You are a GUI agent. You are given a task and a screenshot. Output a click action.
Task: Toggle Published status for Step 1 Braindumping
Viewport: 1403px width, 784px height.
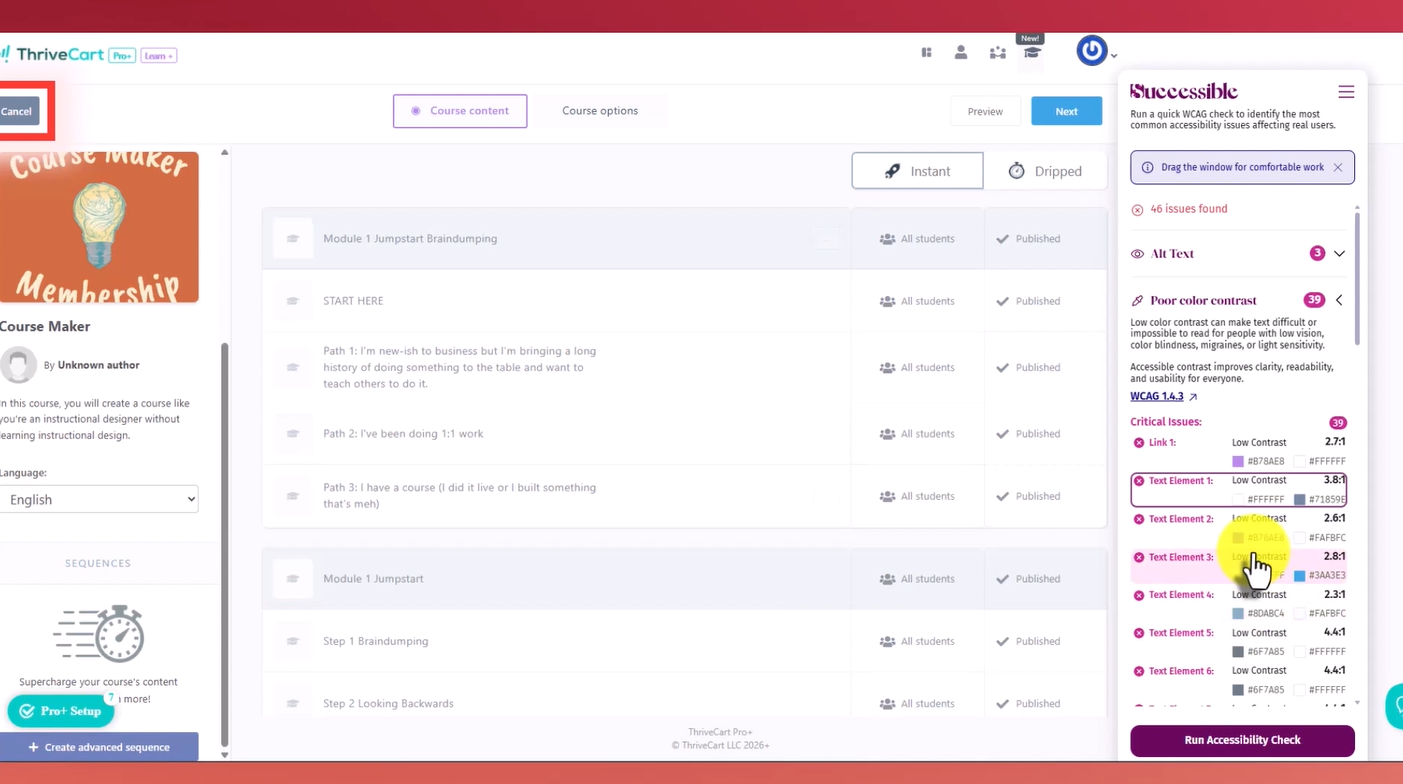1028,641
